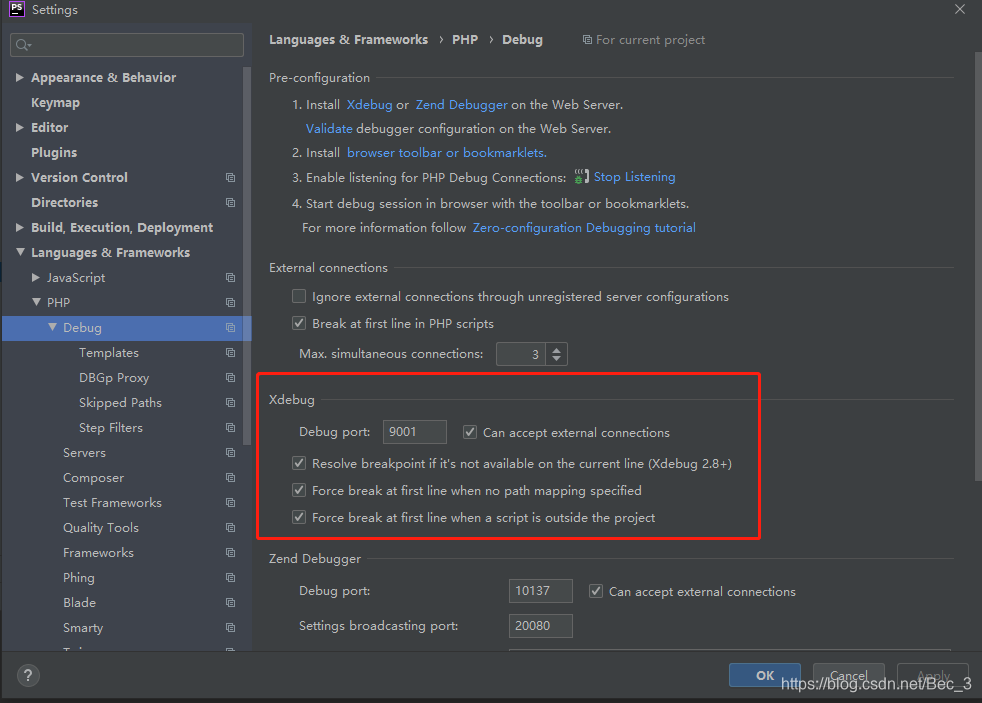Enable Ignore external connections through unregistered servers
The height and width of the screenshot is (703, 982).
pyautogui.click(x=299, y=296)
